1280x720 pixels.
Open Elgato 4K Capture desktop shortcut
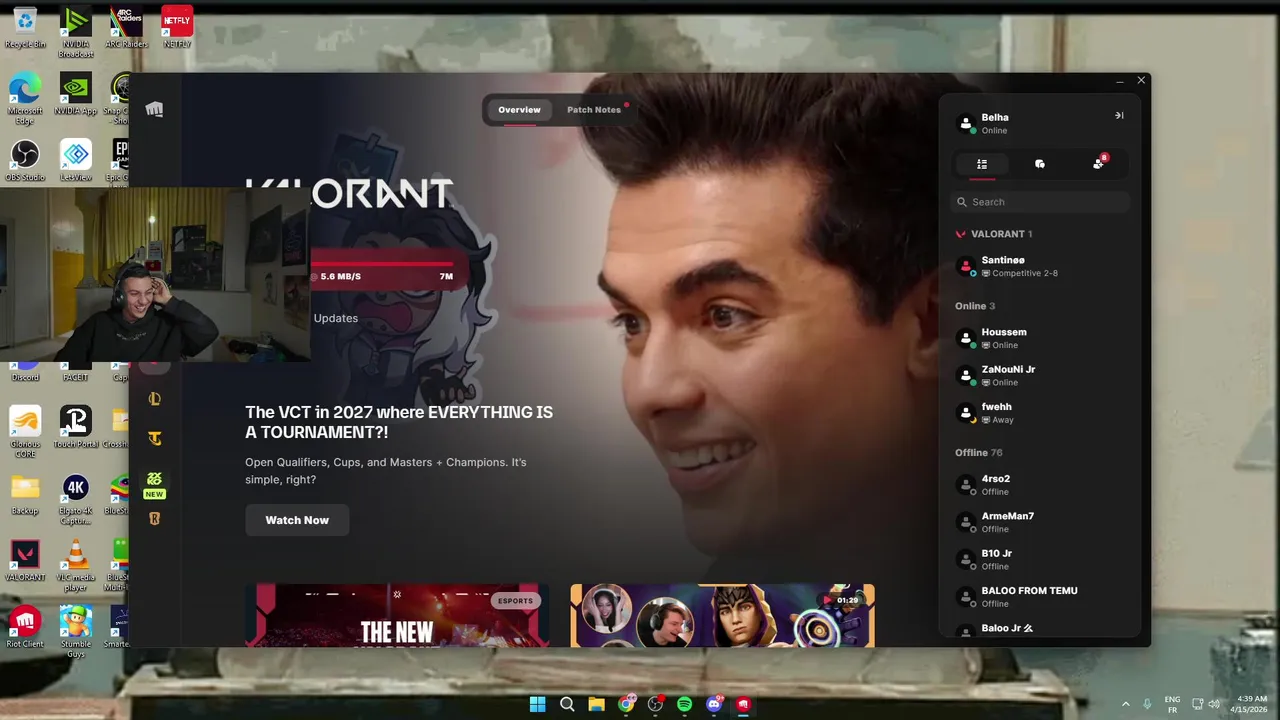[76, 499]
